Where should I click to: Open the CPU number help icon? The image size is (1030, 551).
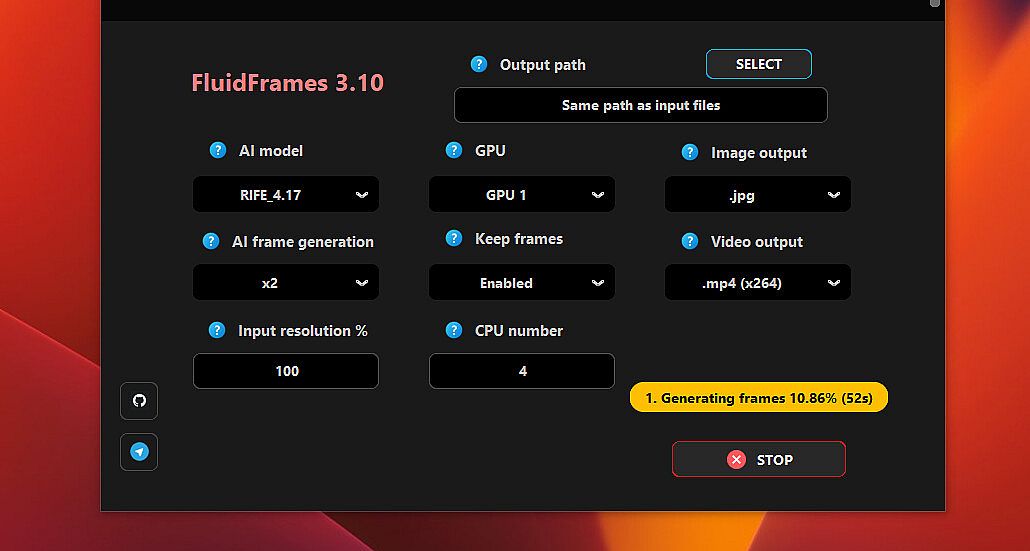coord(454,330)
